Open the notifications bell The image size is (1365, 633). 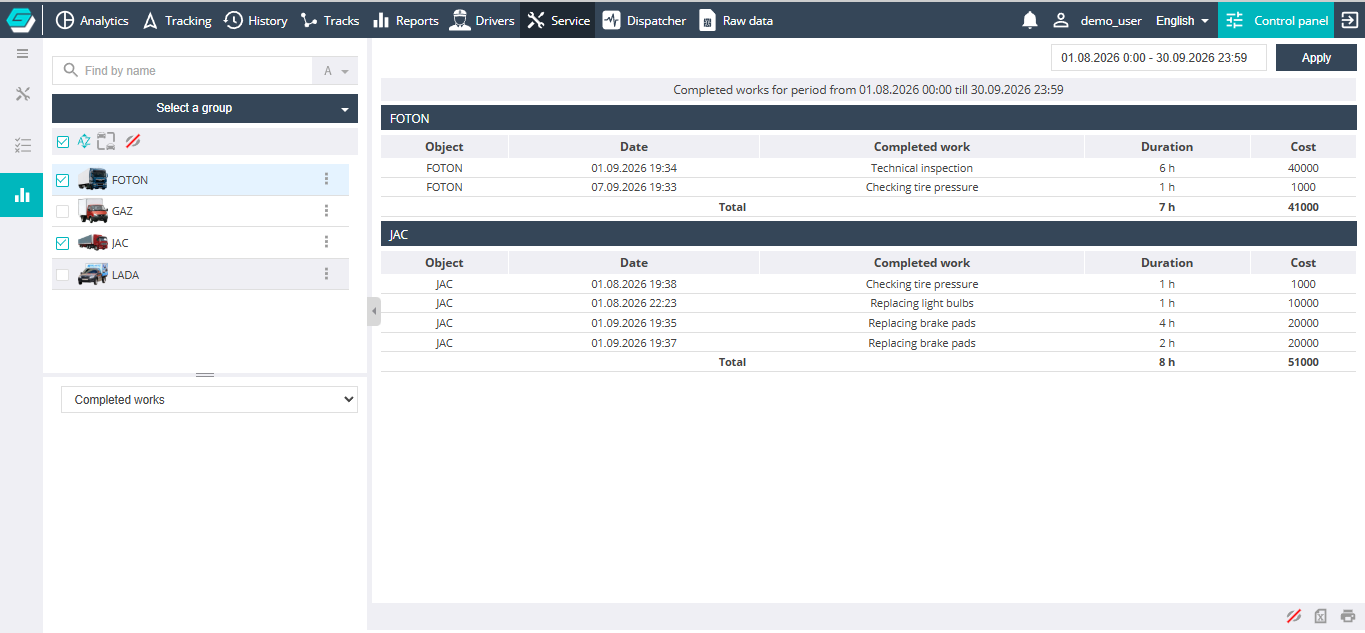tap(1029, 20)
